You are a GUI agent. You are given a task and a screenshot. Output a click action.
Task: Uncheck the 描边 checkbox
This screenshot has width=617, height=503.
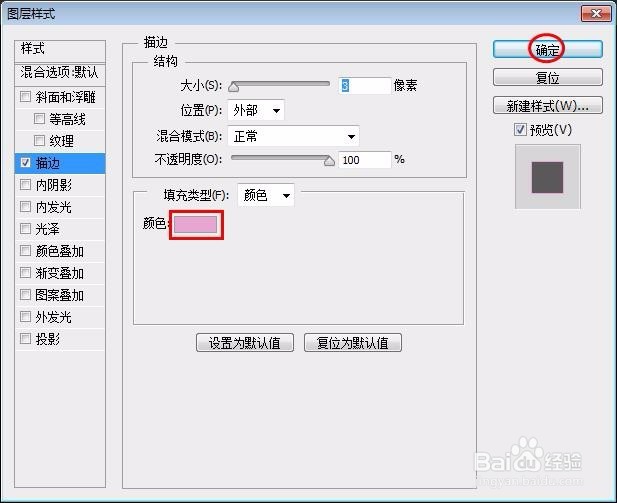(25, 163)
